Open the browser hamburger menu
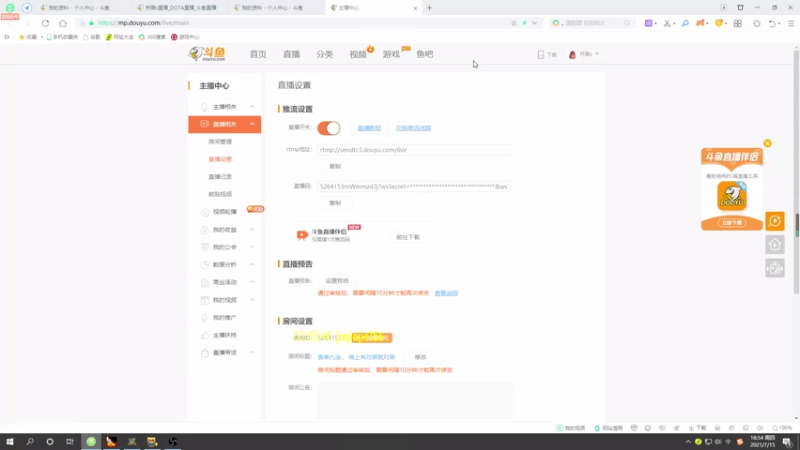The width and height of the screenshot is (800, 450). (791, 23)
